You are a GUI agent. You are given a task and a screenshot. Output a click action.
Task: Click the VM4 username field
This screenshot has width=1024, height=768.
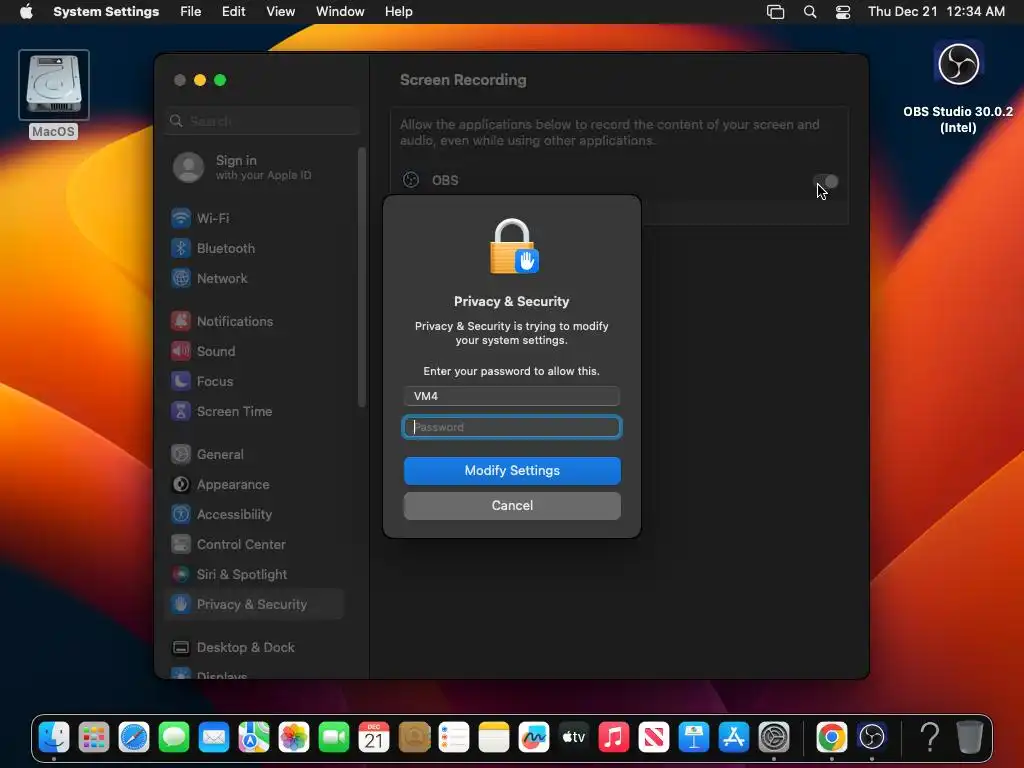pyautogui.click(x=512, y=396)
